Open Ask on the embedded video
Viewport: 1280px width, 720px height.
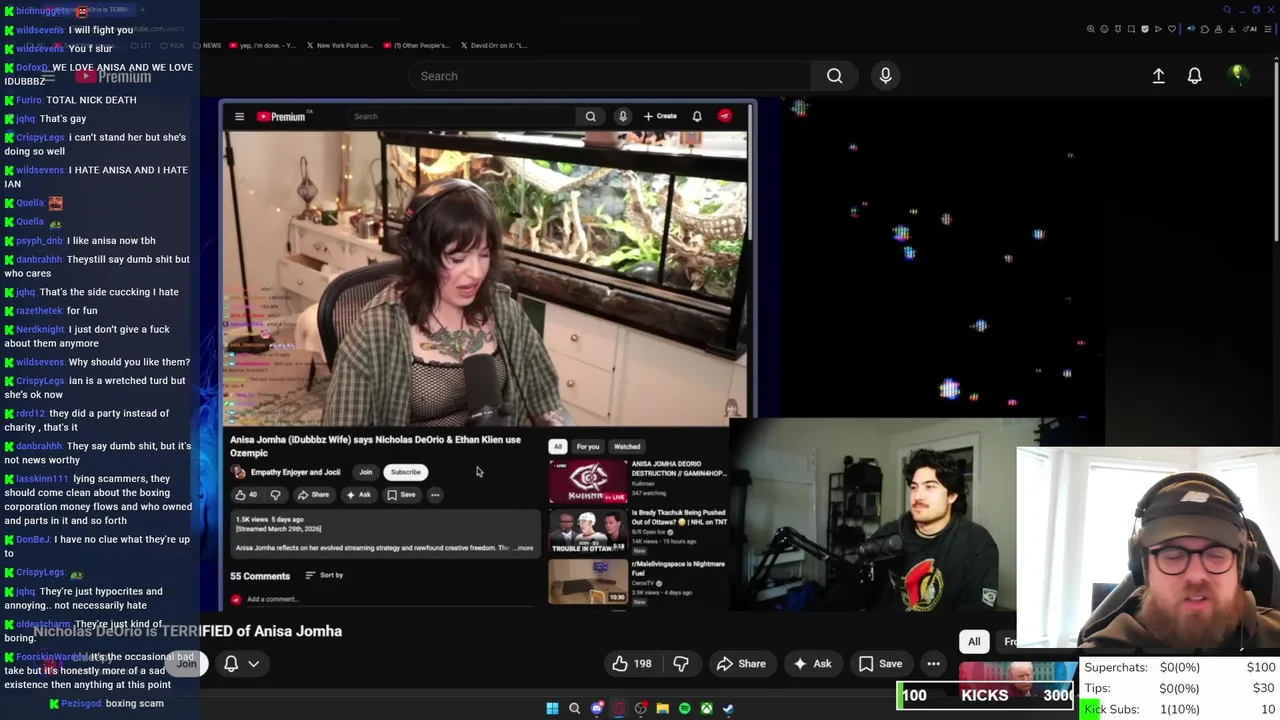358,494
